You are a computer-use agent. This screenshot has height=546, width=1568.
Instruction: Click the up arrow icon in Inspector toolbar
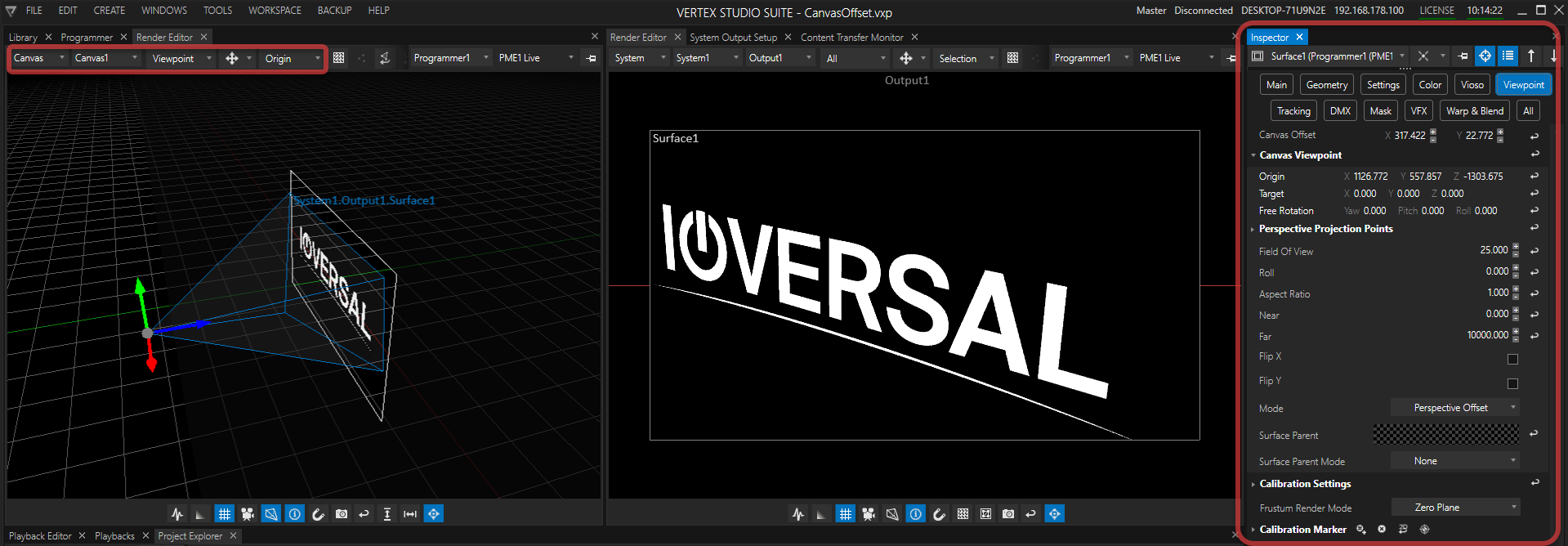(x=1531, y=56)
